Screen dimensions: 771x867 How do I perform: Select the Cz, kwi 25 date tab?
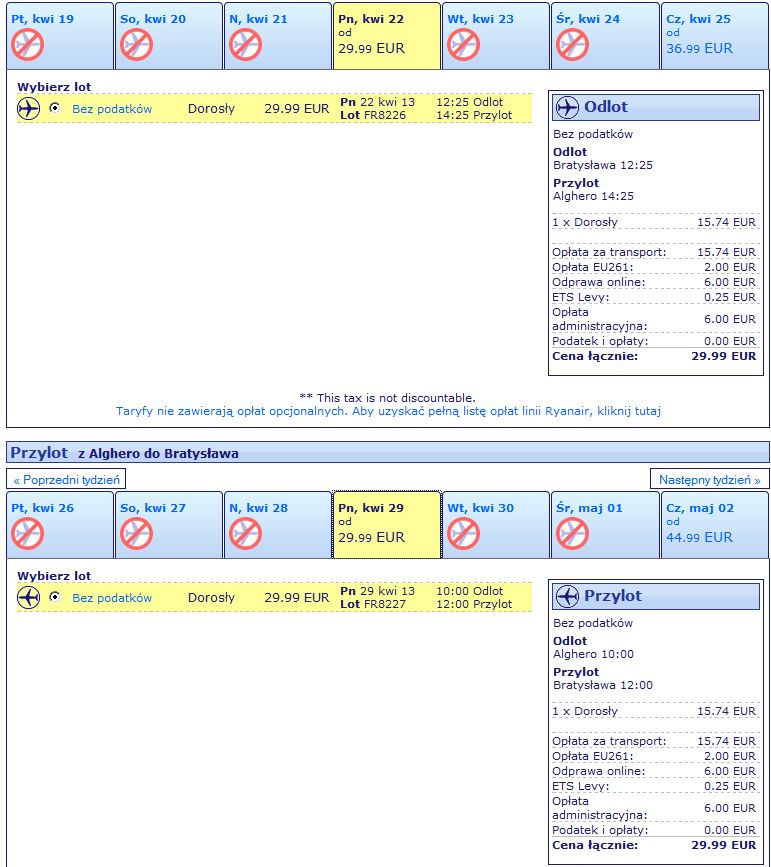pos(715,36)
